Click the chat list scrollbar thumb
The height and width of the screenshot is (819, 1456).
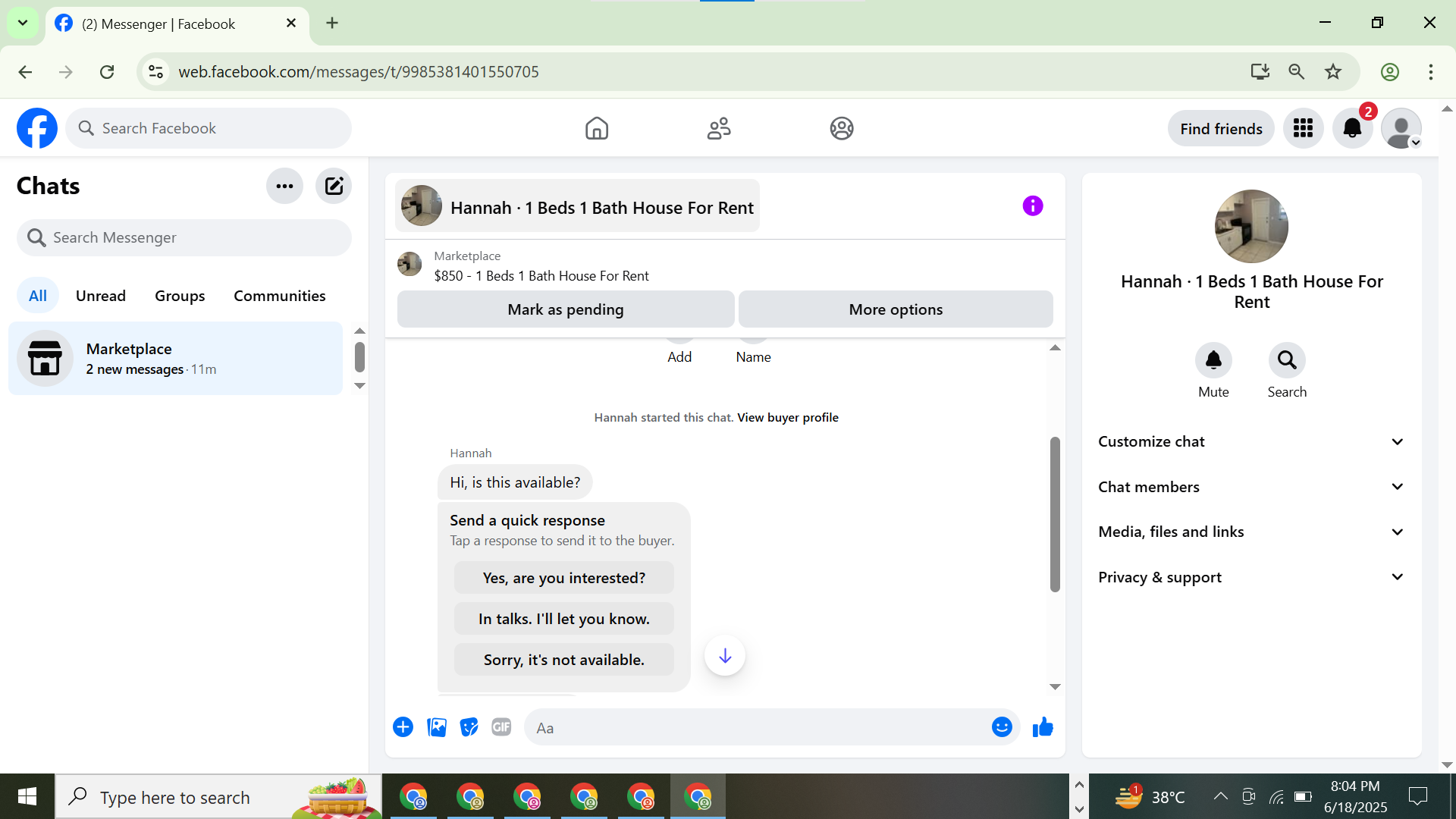click(x=359, y=357)
